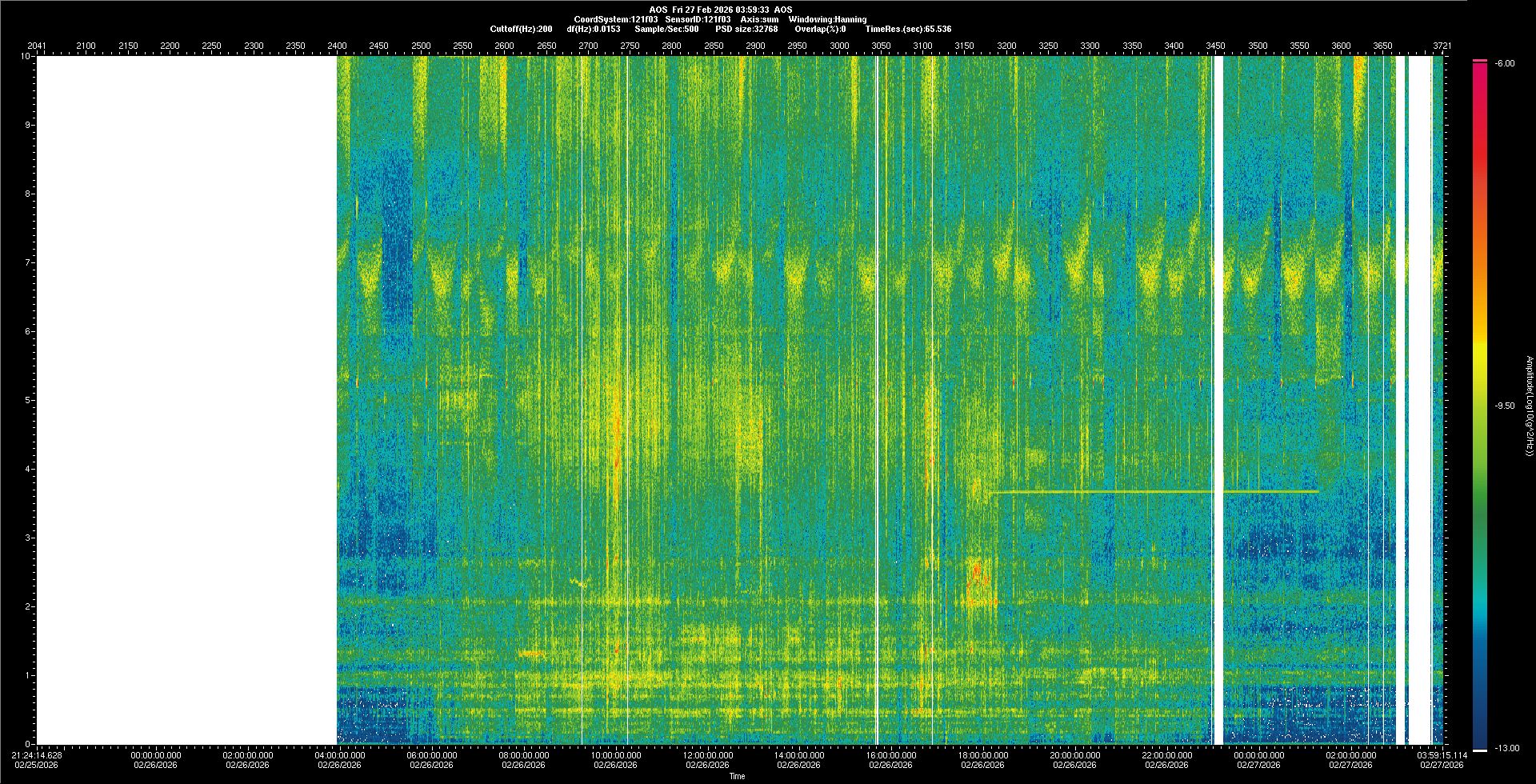The height and width of the screenshot is (784, 1536).
Task: Click the 2400 tick on the top axis
Action: click(x=338, y=46)
